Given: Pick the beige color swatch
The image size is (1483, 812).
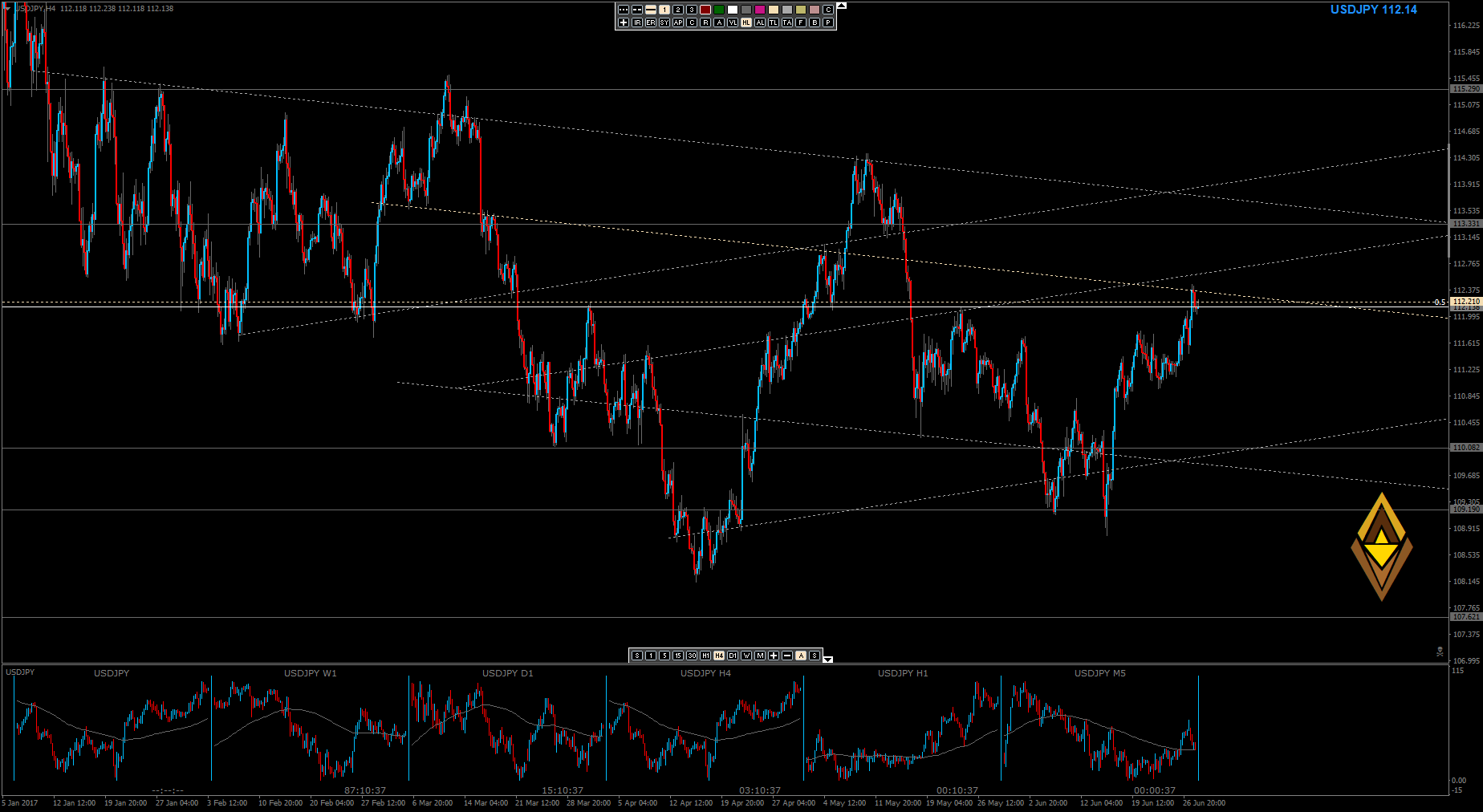Looking at the screenshot, I should click(x=774, y=10).
